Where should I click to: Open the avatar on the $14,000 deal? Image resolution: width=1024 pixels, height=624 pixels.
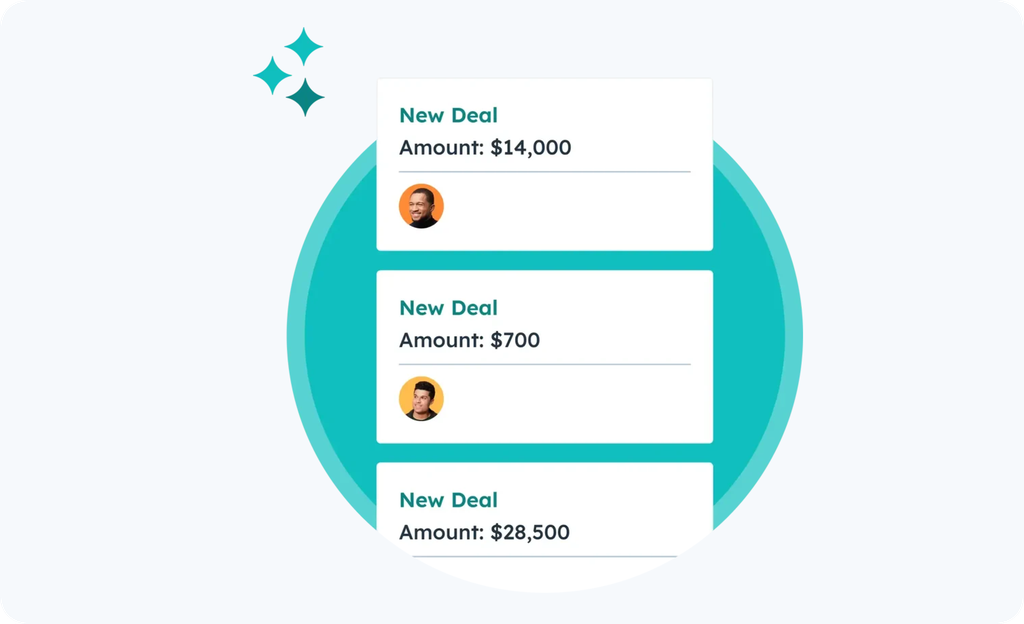pyautogui.click(x=421, y=206)
